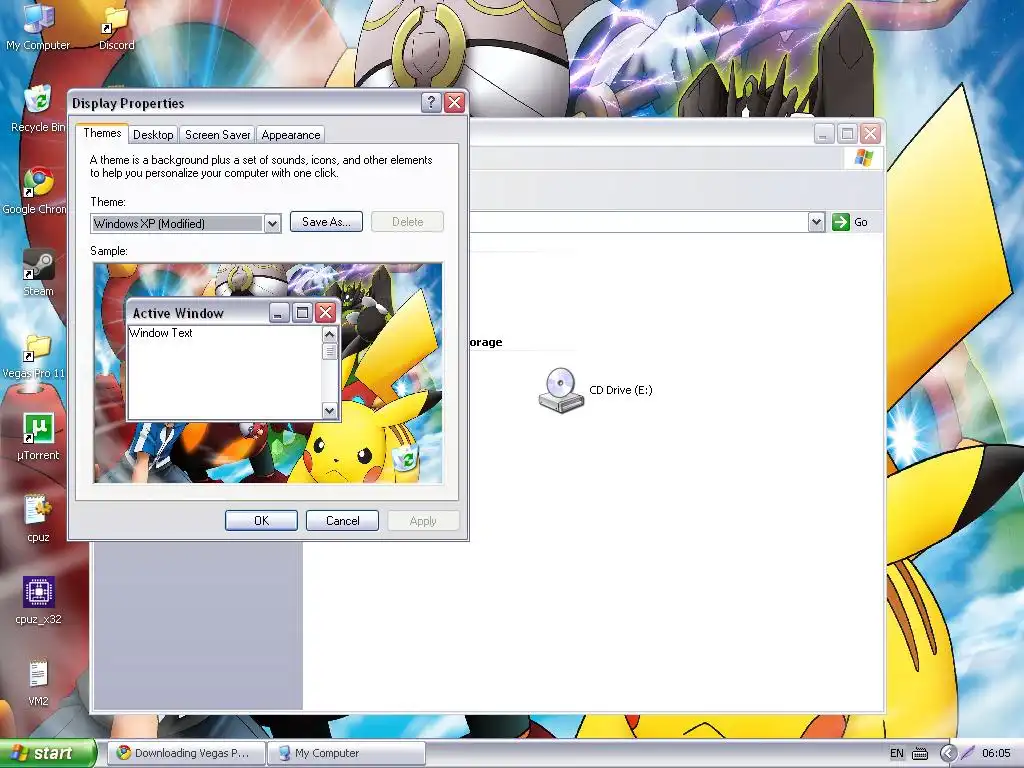Expand hidden tray icons arrow
Image resolution: width=1024 pixels, height=768 pixels.
(948, 753)
